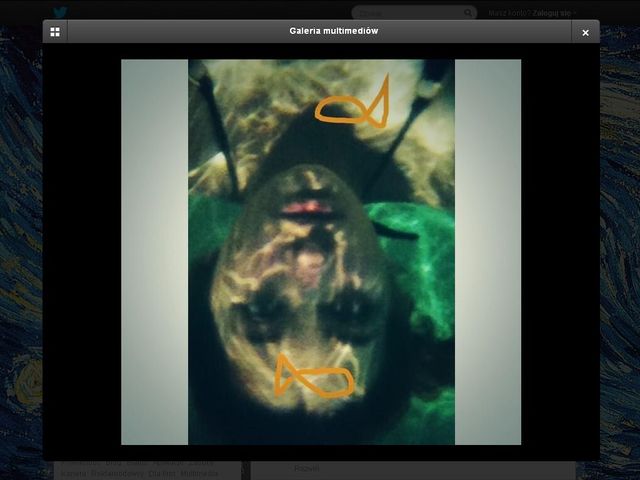Open the gallery grid view icon
This screenshot has height=480, width=640.
[x=55, y=32]
